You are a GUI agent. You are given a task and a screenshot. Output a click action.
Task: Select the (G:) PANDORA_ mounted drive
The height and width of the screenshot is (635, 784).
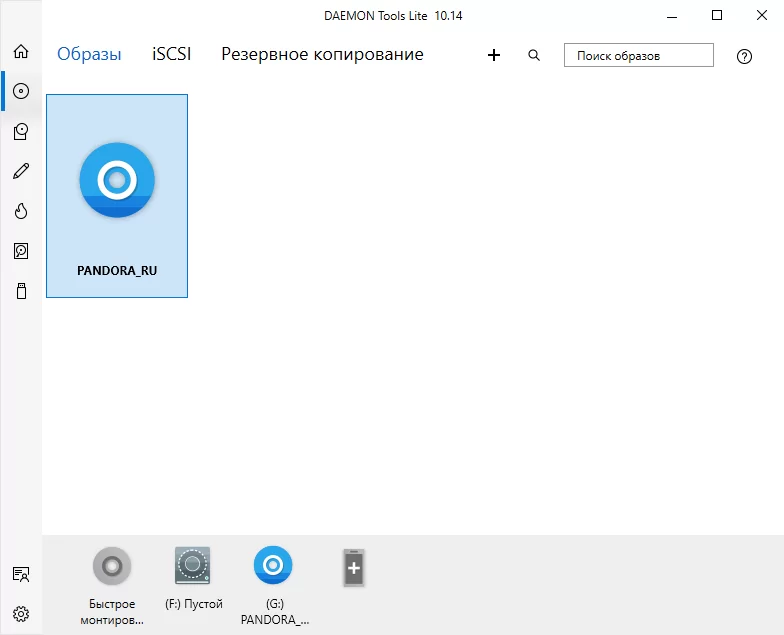click(274, 586)
